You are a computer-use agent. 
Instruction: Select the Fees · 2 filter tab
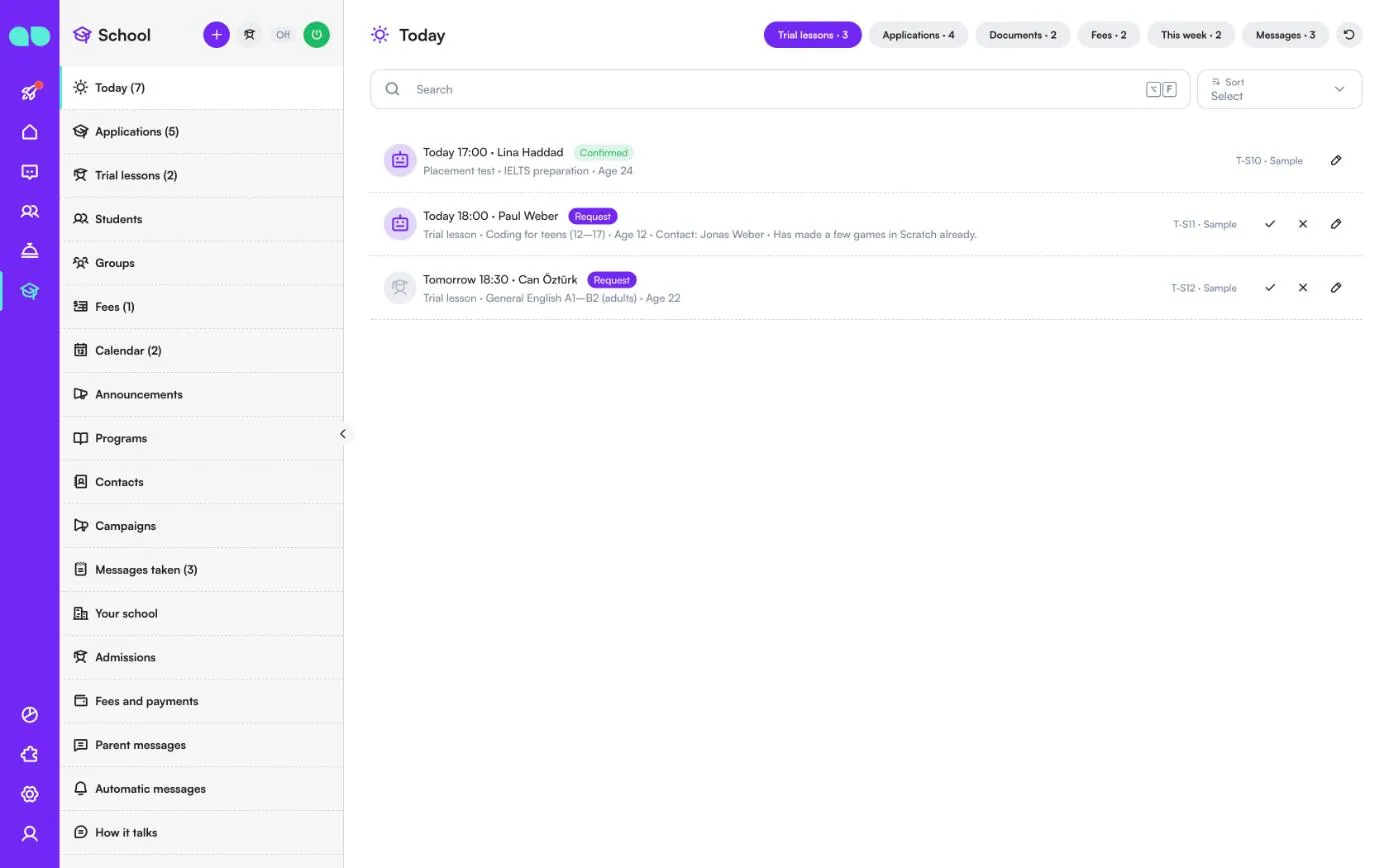tap(1108, 35)
